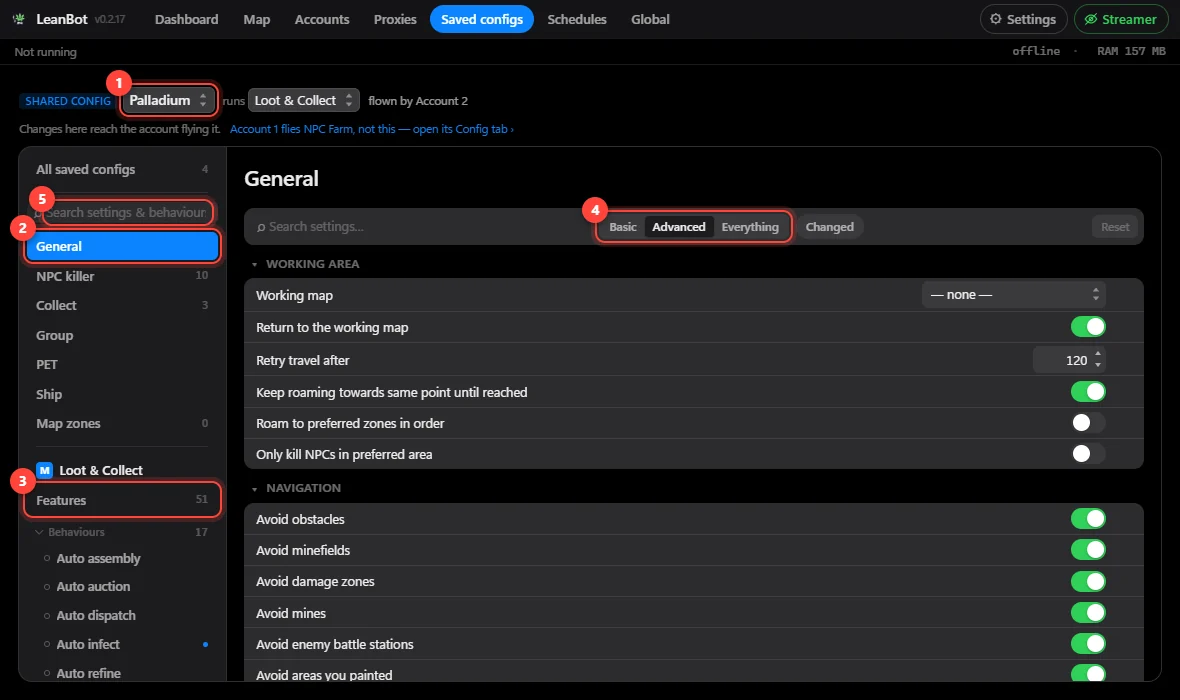Click the Not running status text
The height and width of the screenshot is (700, 1180).
click(x=45, y=52)
